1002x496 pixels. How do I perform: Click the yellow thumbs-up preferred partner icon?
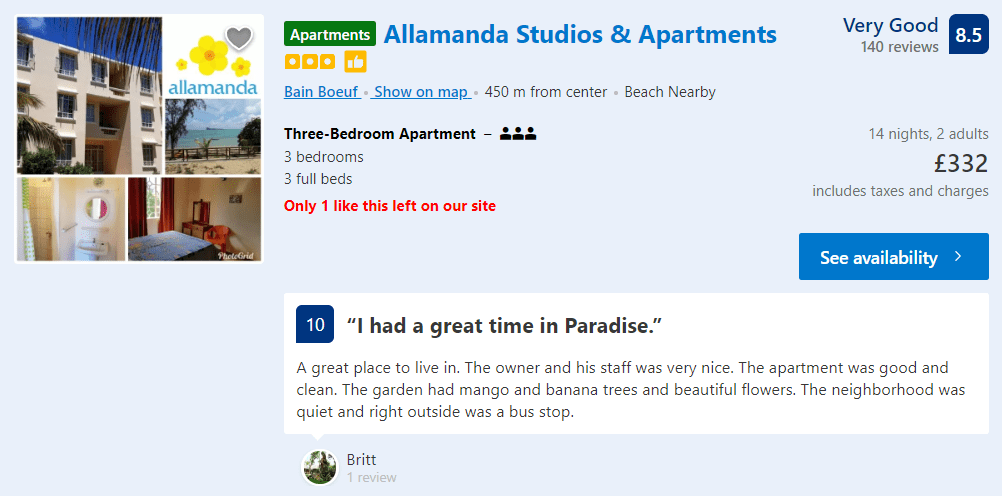click(x=355, y=62)
